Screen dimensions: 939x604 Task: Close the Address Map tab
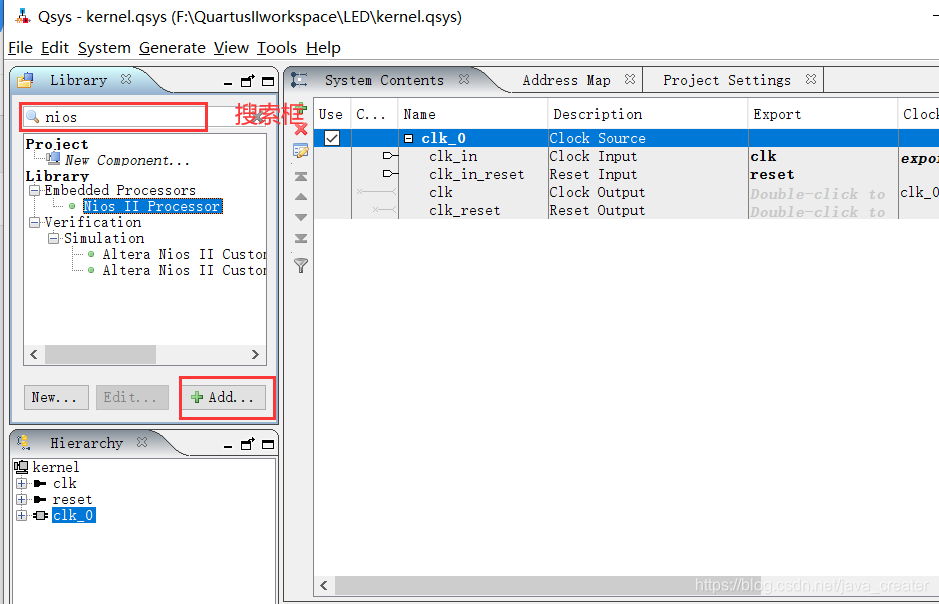pos(629,79)
